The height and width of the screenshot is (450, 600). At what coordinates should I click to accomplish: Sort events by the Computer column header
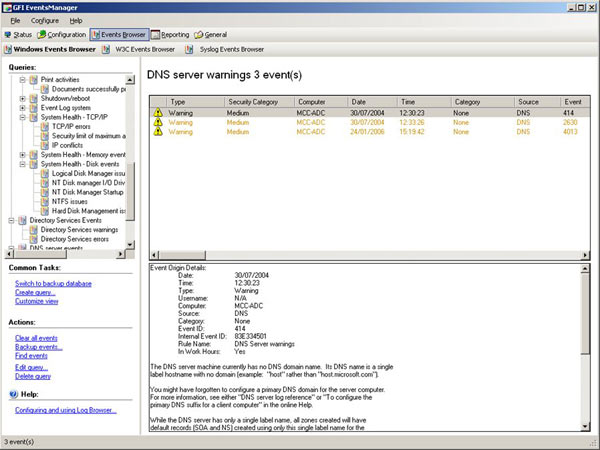(321, 102)
